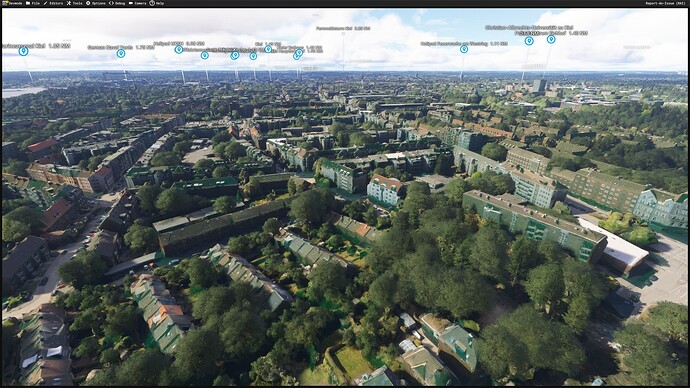This screenshot has height=388, width=690.
Task: Open the Devmode menu
Action: (13, 3)
